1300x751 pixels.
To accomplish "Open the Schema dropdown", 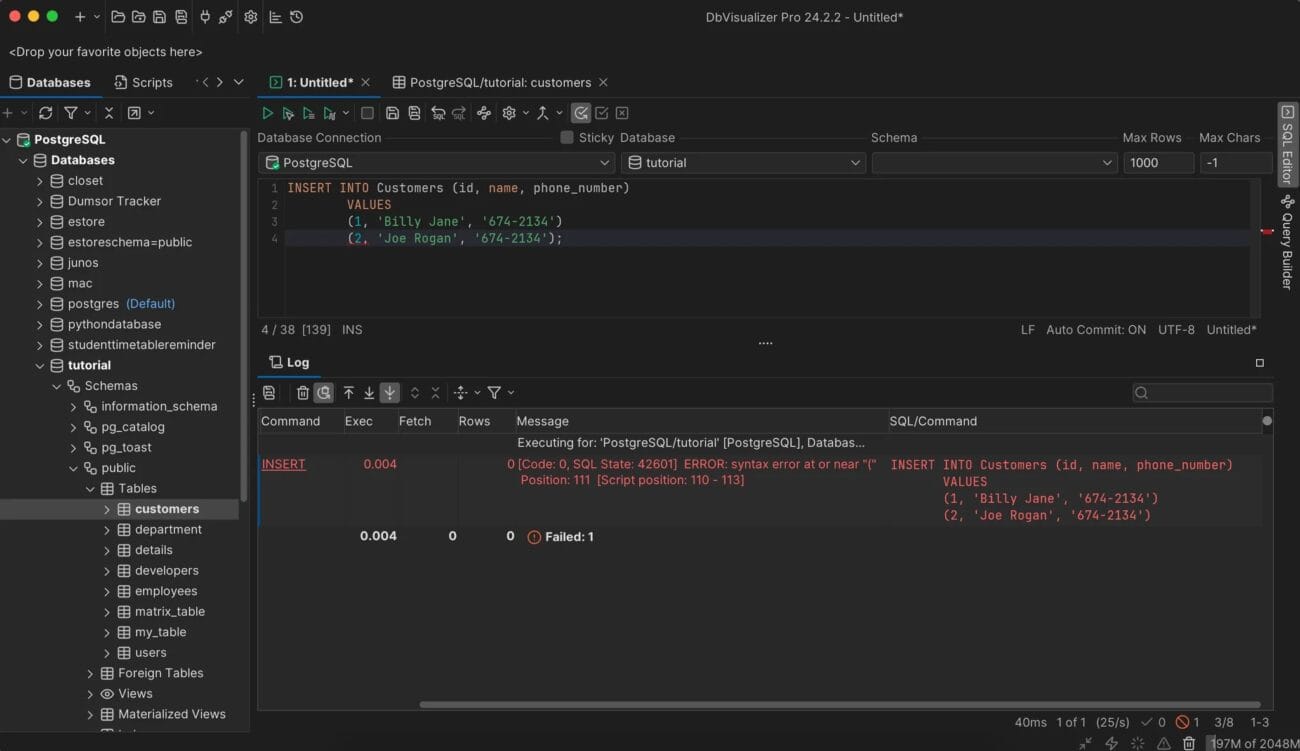I will point(994,163).
